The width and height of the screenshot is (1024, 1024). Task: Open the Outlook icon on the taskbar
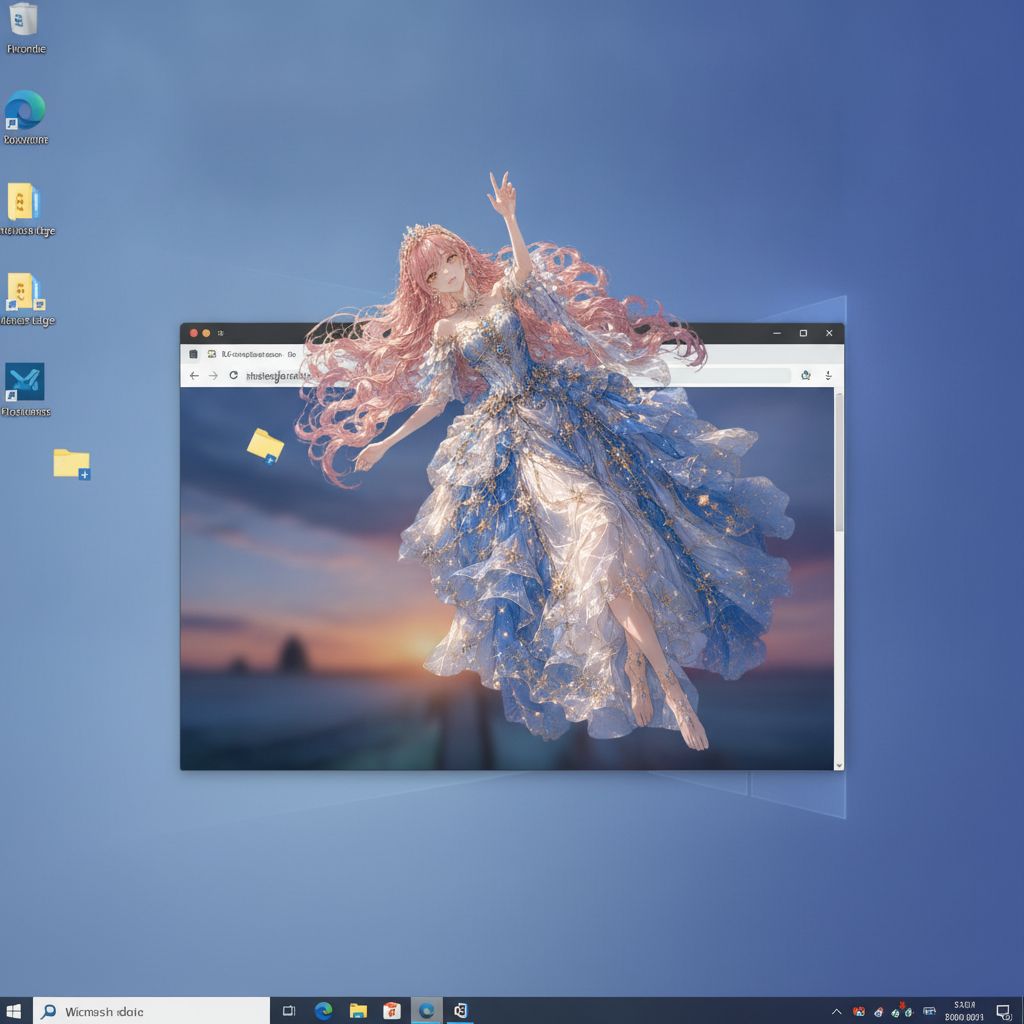[460, 1011]
